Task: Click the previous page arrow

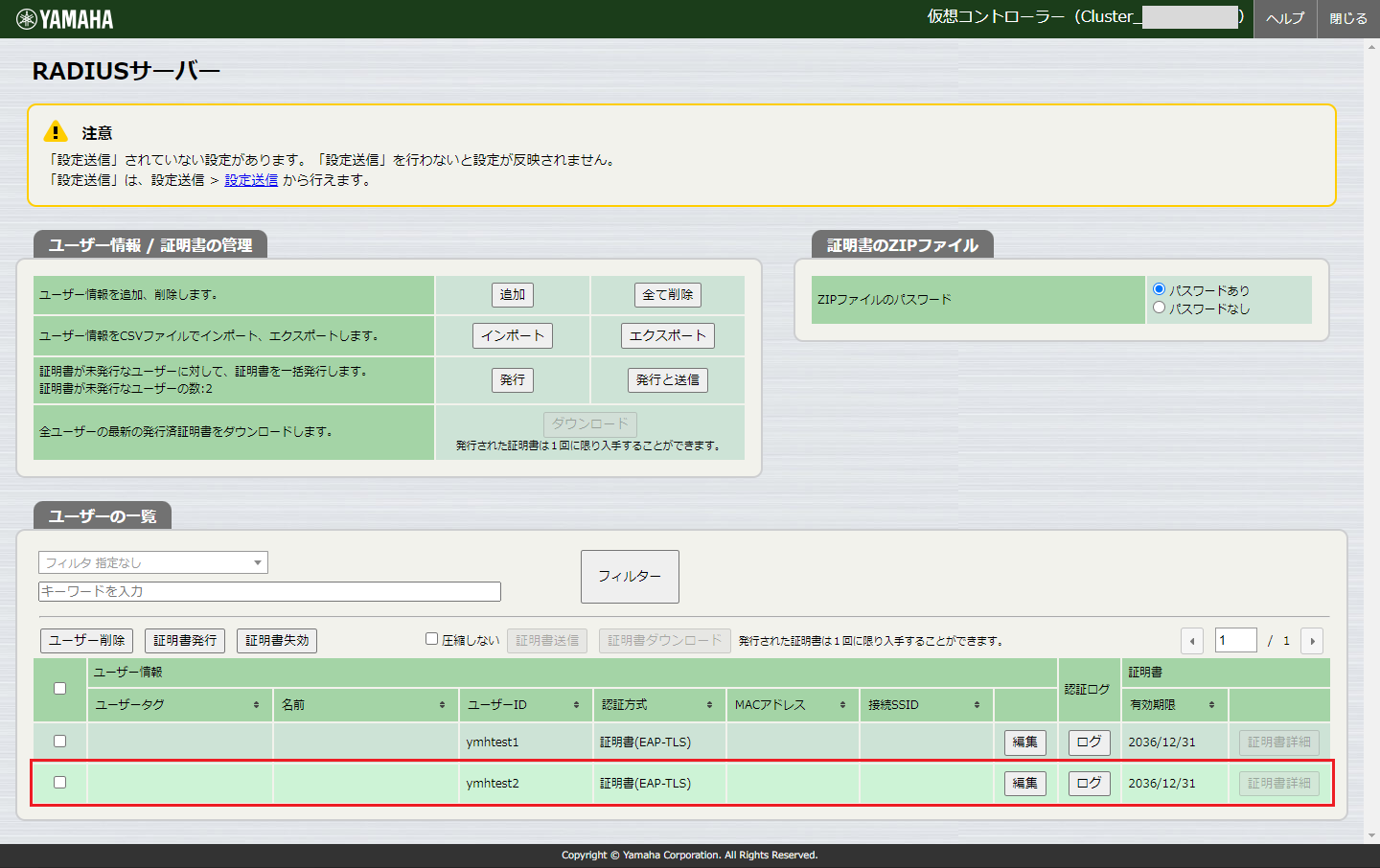Action: coord(1191,640)
